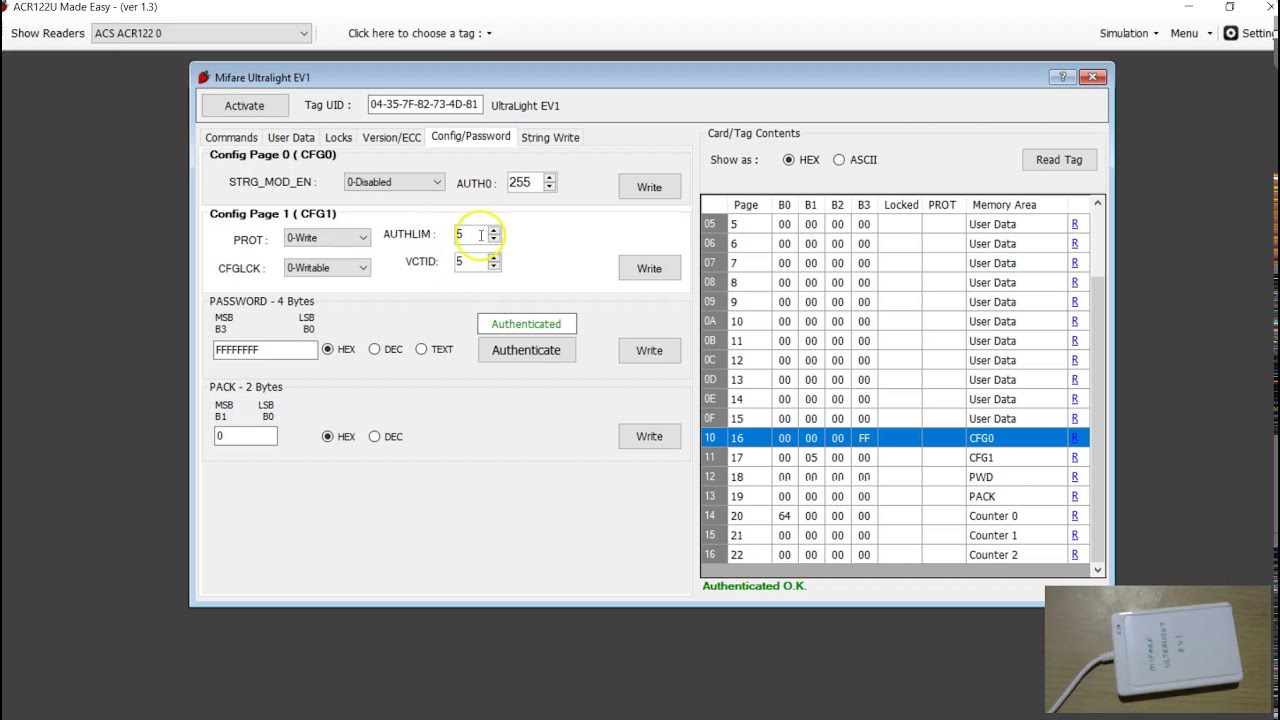Select the Config/Password tab

tap(470, 136)
